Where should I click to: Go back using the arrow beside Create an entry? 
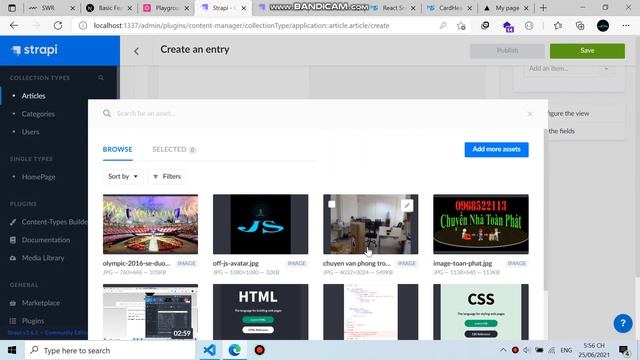coord(136,51)
